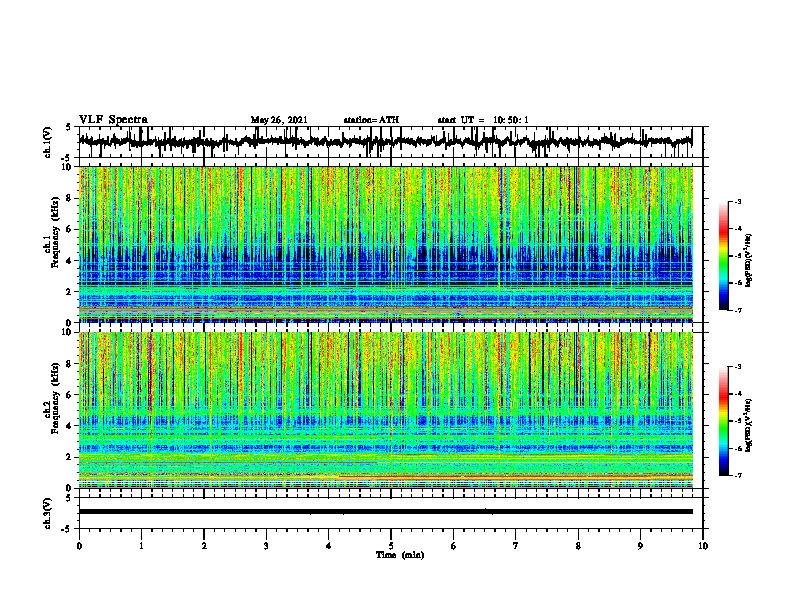
Task: Click the time axis tick label "4"
Action: point(328,546)
